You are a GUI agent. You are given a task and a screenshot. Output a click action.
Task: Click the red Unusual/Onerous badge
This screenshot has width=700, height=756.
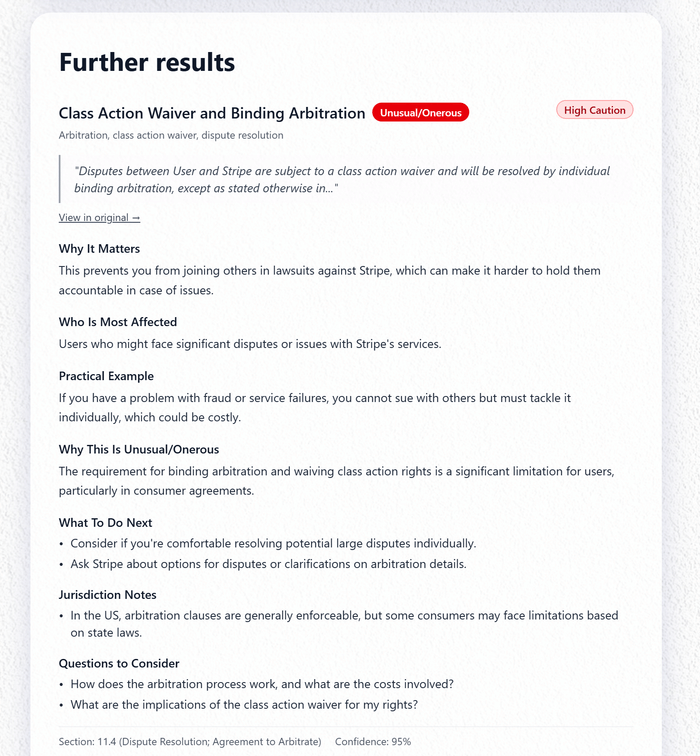pos(420,113)
